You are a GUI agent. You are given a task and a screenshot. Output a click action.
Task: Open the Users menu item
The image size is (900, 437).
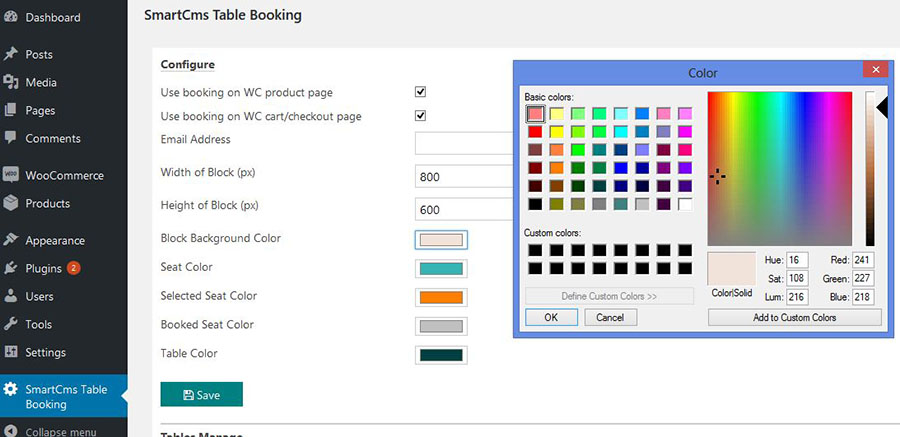click(x=39, y=296)
